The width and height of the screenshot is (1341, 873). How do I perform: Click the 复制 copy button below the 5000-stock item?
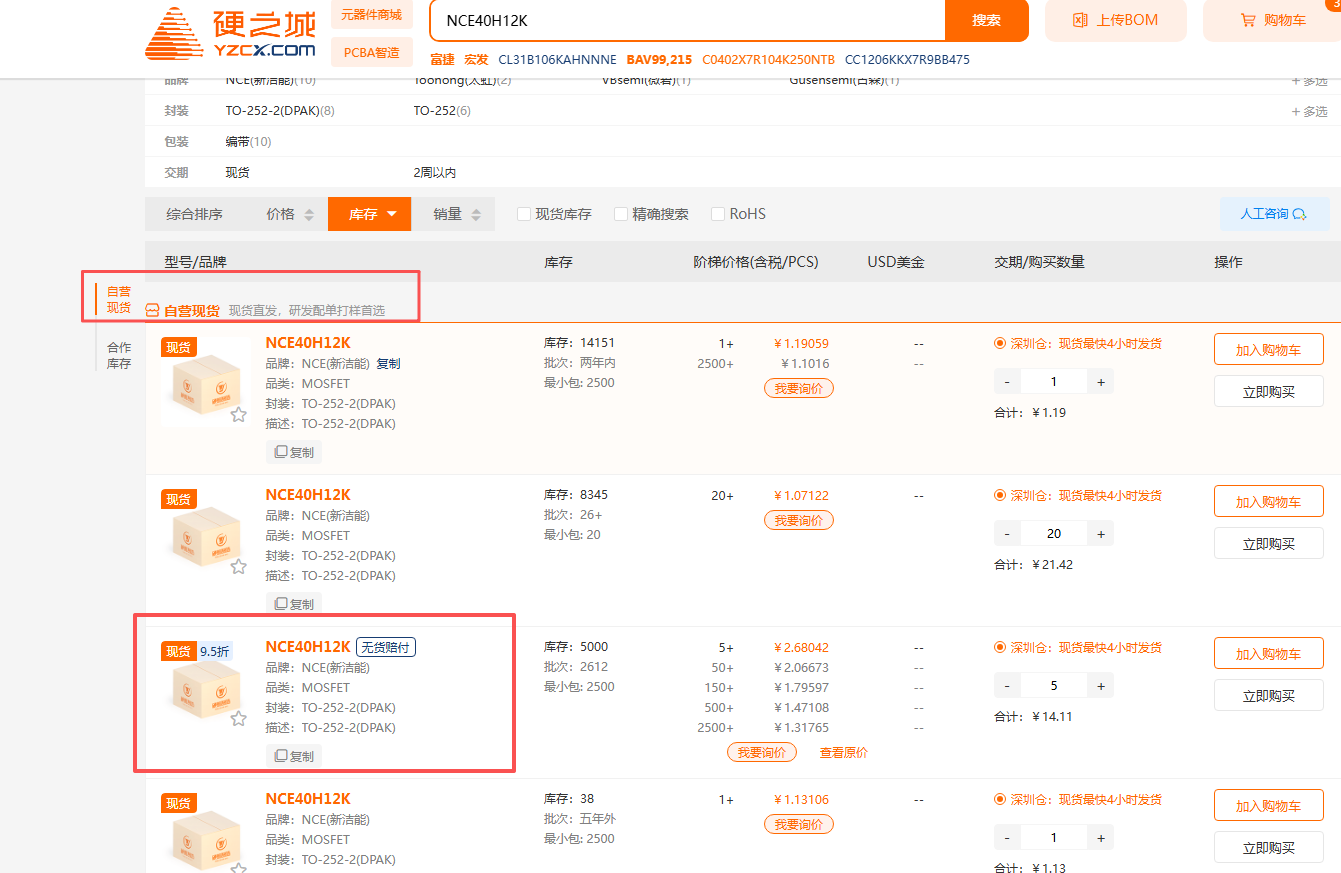294,756
